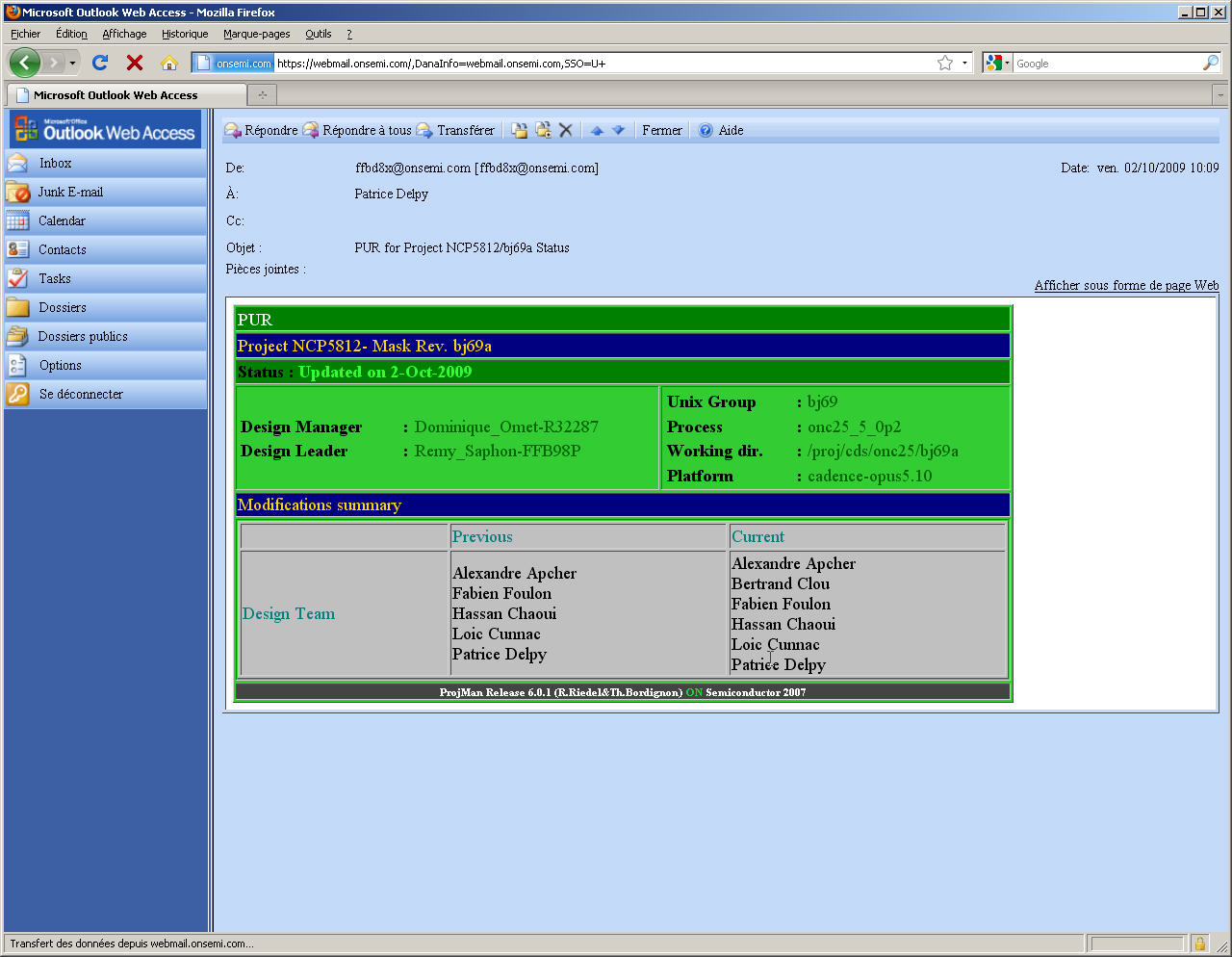Open Aide help icon
This screenshot has height=957, width=1232.
point(706,131)
